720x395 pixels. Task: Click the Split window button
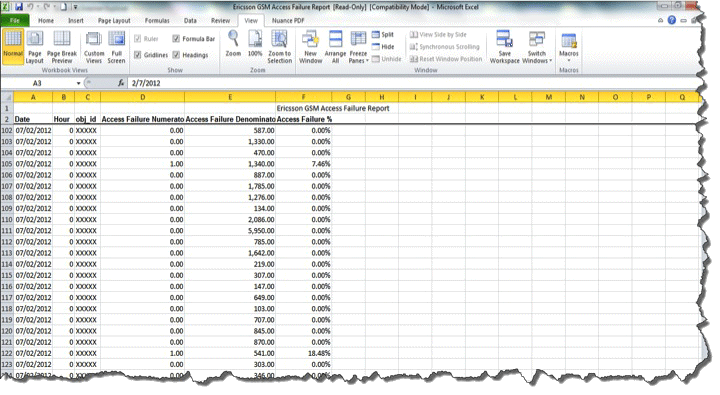pyautogui.click(x=383, y=34)
